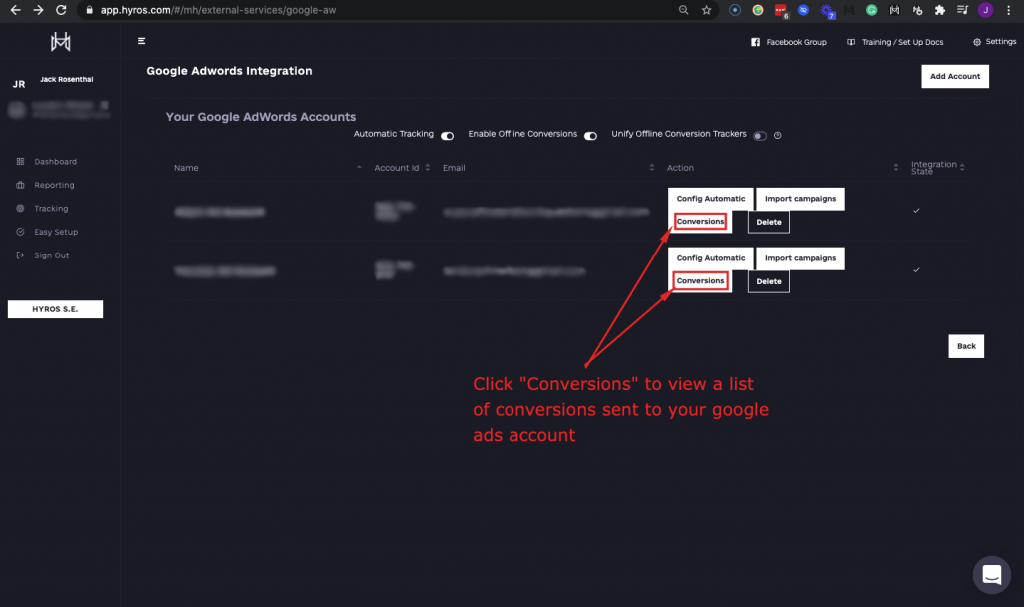The width and height of the screenshot is (1024, 607).
Task: View Conversions for the second account row
Action: pos(700,281)
